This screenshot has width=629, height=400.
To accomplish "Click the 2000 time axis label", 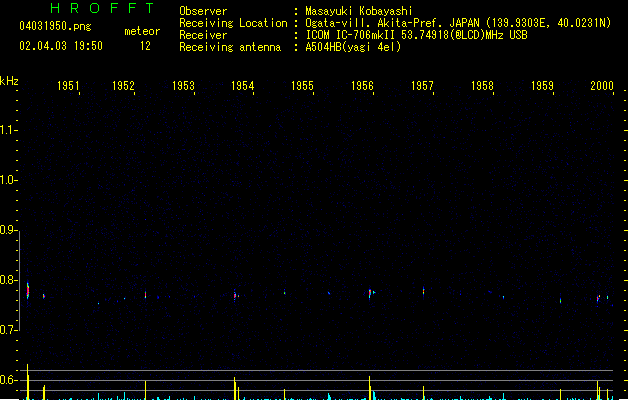I will point(602,85).
